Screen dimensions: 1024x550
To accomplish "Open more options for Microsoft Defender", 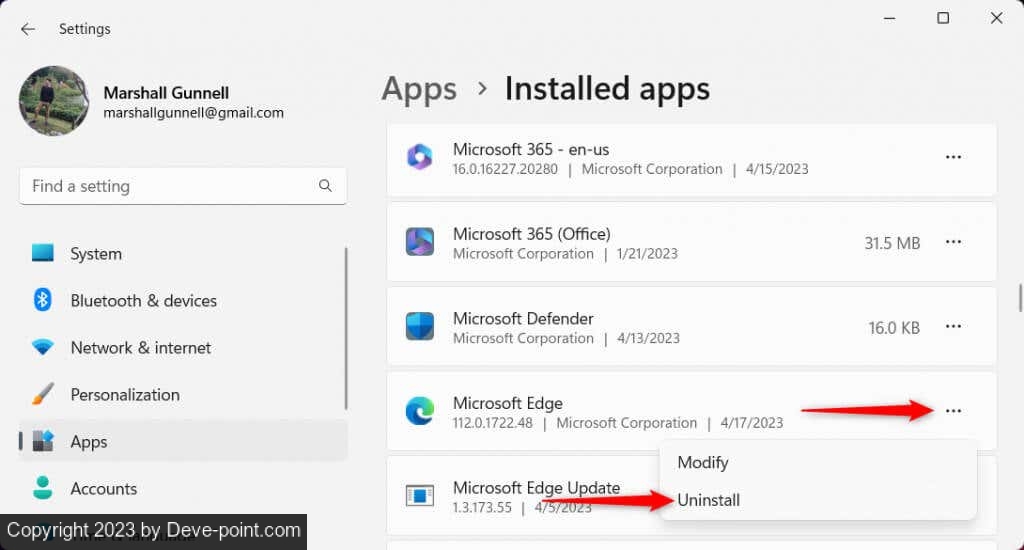I will pyautogui.click(x=953, y=327).
